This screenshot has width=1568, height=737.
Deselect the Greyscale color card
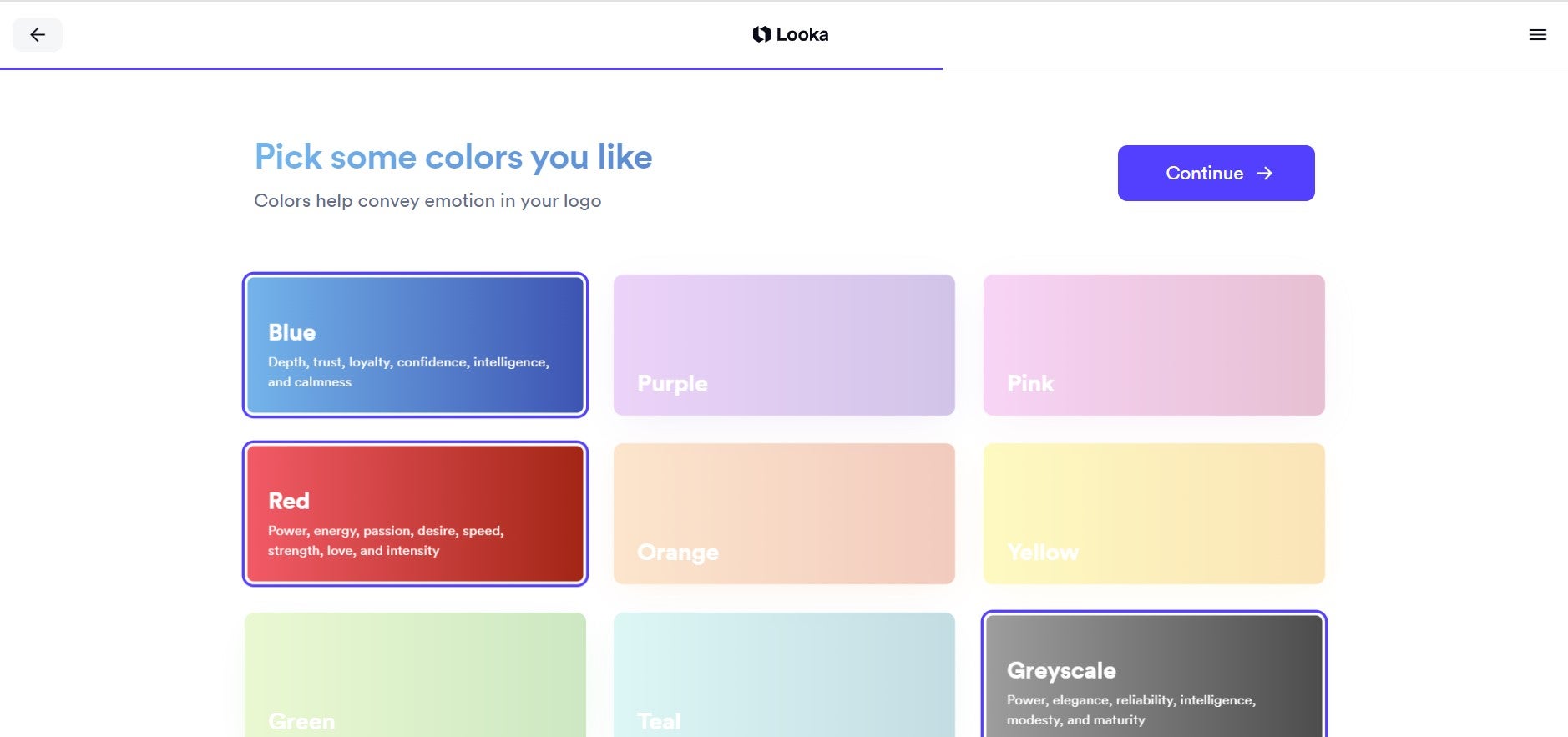pos(1154,674)
